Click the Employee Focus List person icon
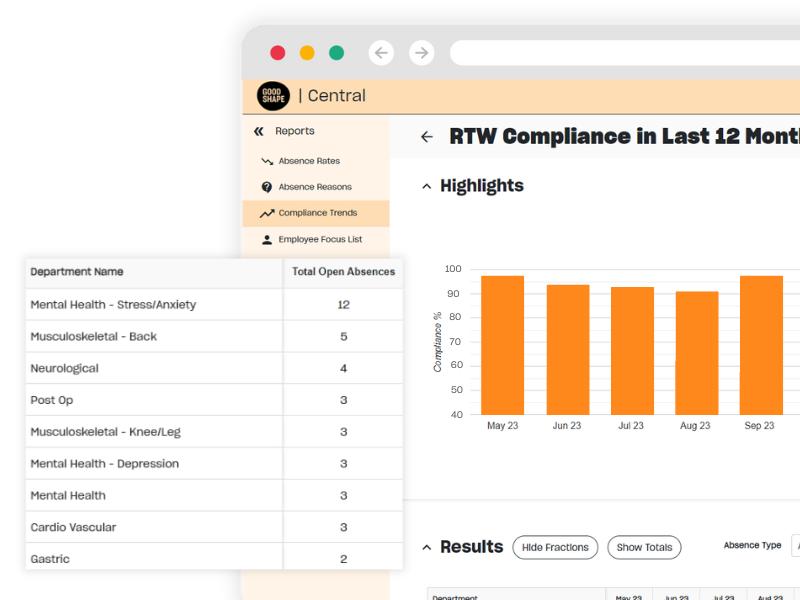 265,239
